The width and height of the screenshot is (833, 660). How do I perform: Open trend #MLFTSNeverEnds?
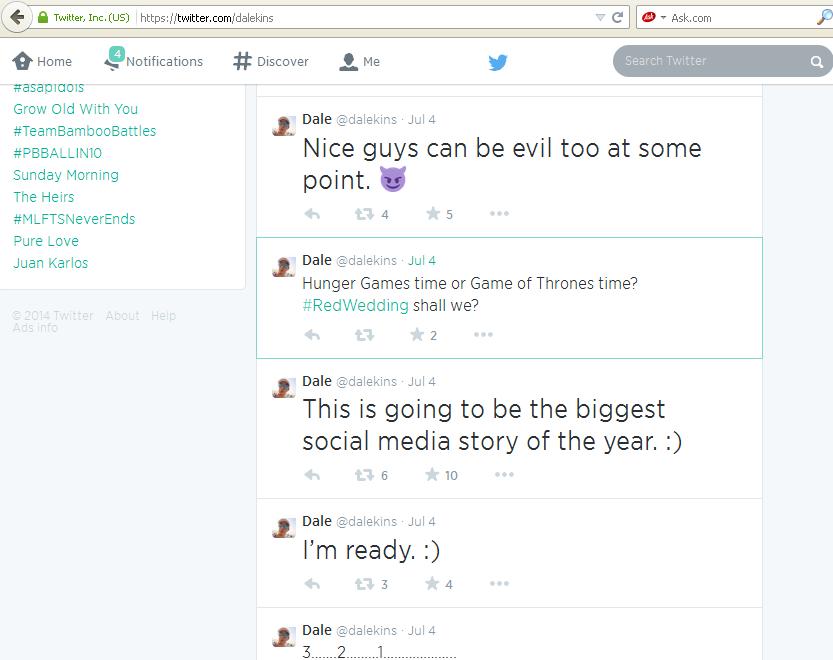(x=74, y=219)
